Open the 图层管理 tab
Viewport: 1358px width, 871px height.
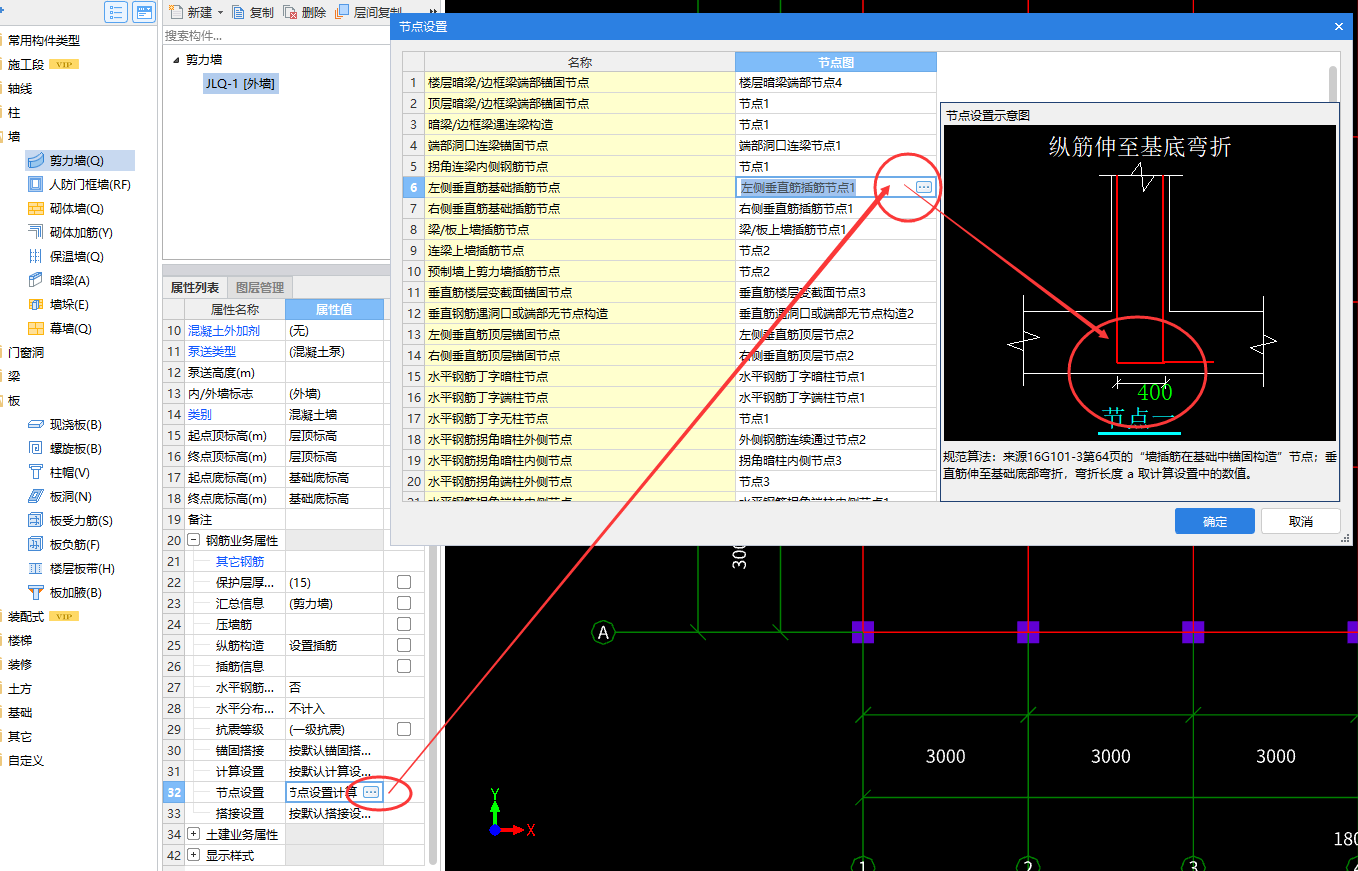(259, 288)
